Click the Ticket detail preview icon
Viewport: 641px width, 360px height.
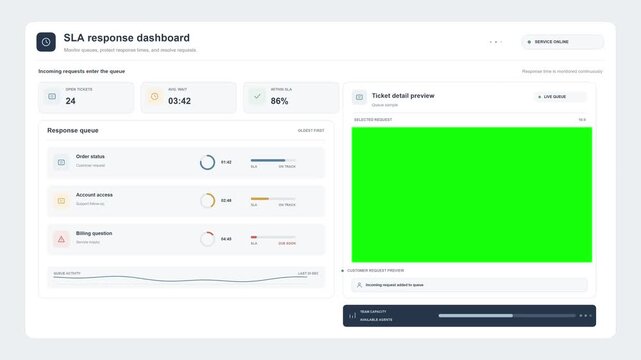point(359,97)
